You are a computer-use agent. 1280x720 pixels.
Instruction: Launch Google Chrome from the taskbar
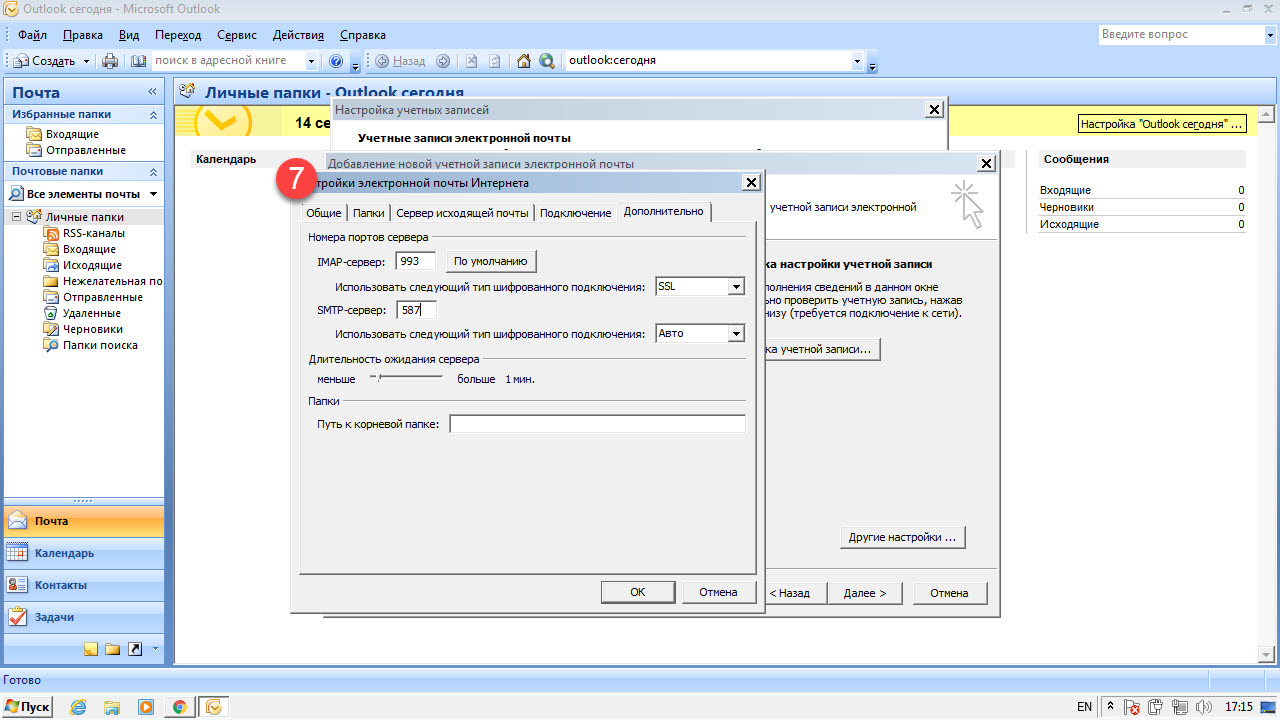[x=179, y=706]
